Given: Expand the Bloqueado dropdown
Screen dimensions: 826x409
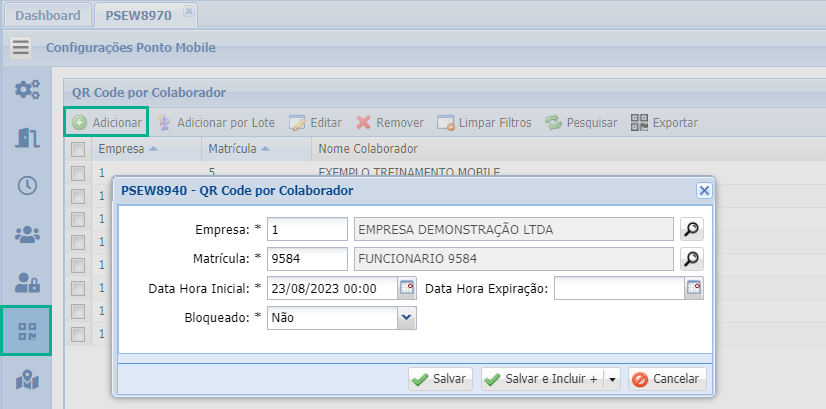Looking at the screenshot, I should click(x=406, y=318).
